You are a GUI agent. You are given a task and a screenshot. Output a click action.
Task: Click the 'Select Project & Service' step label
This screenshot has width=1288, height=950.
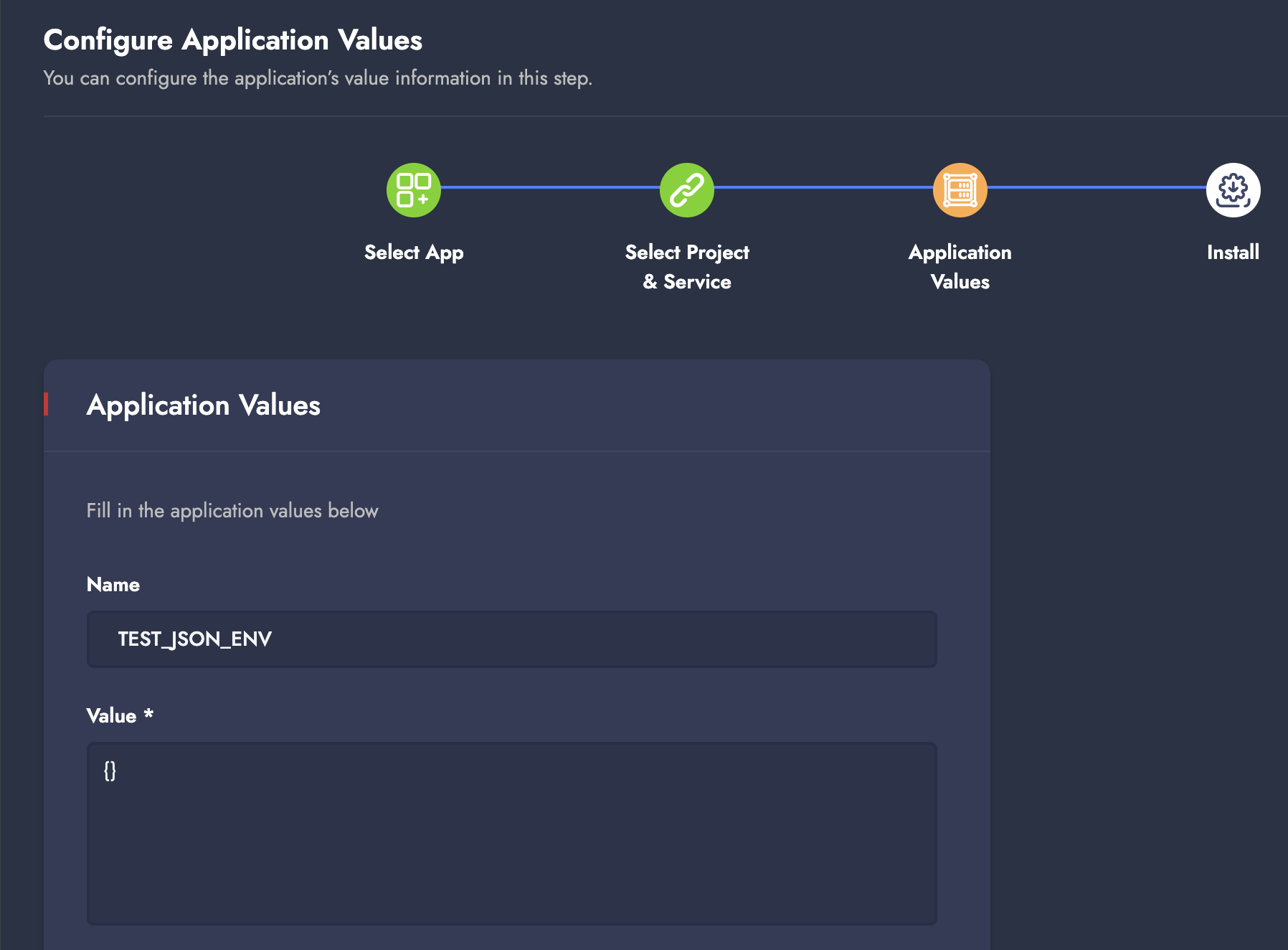pos(687,267)
